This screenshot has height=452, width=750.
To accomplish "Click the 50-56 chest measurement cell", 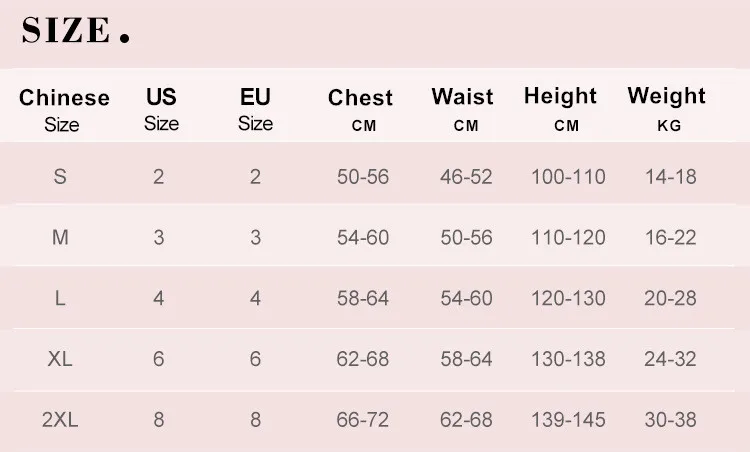I will 363,176.
